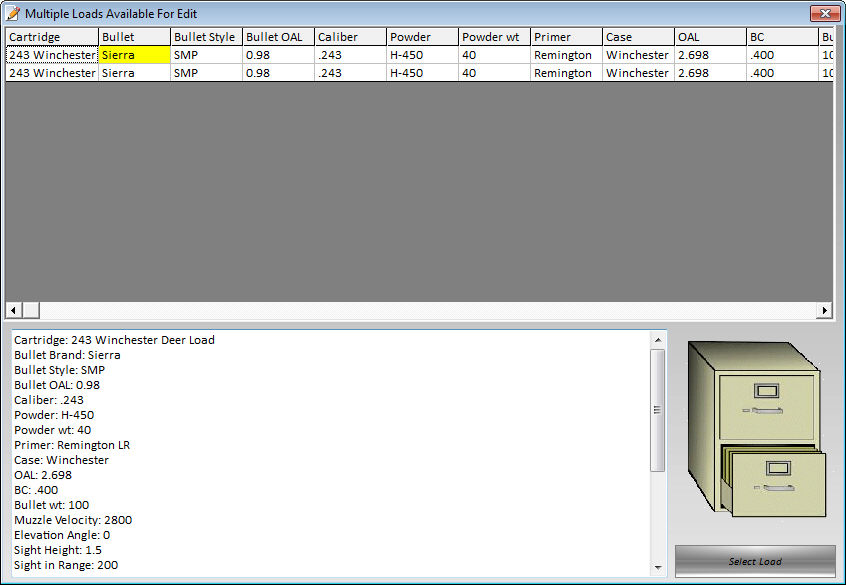Click H-450 powder cell in first row
Screen dimensions: 846x585
point(422,55)
